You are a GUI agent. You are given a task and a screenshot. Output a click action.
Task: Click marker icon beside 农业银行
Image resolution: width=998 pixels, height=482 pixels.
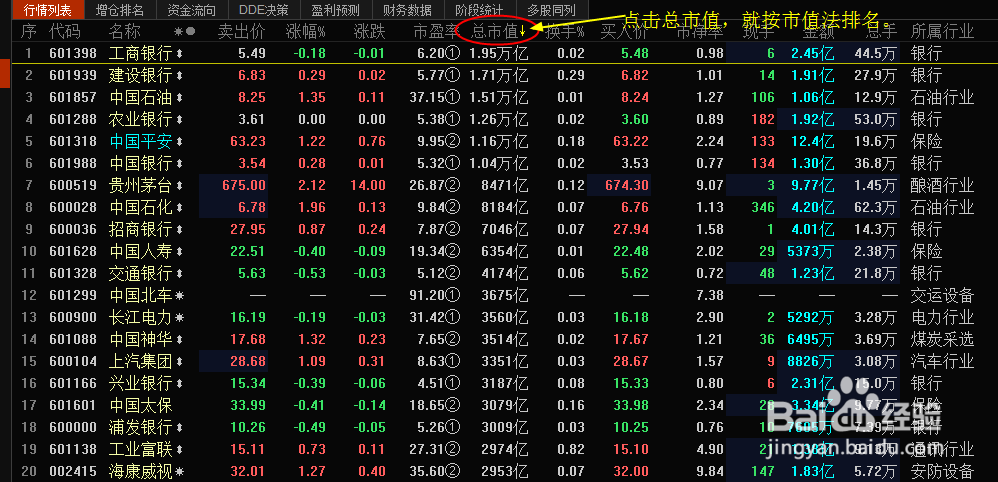point(179,120)
